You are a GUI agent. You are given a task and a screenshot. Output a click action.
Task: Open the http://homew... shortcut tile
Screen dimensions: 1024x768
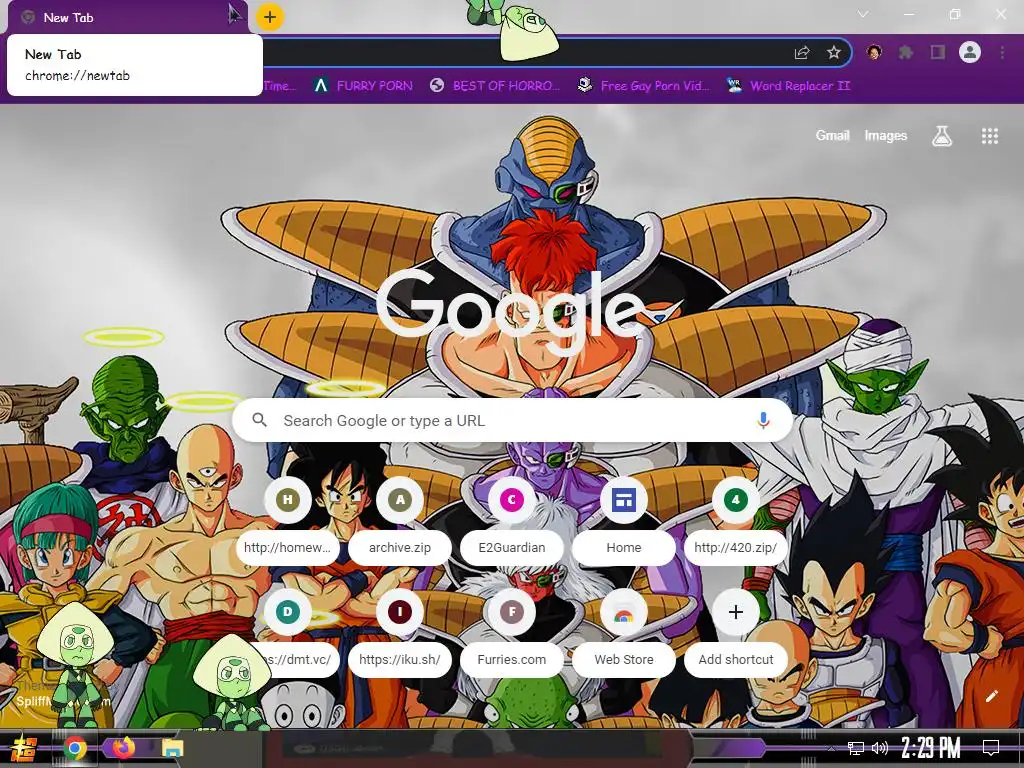point(287,520)
